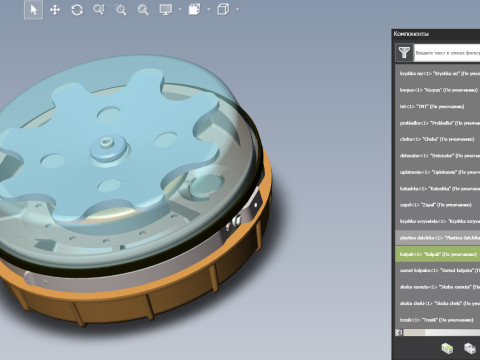
Task: Click the green-highlighted component cube icon
Action: click(447, 348)
